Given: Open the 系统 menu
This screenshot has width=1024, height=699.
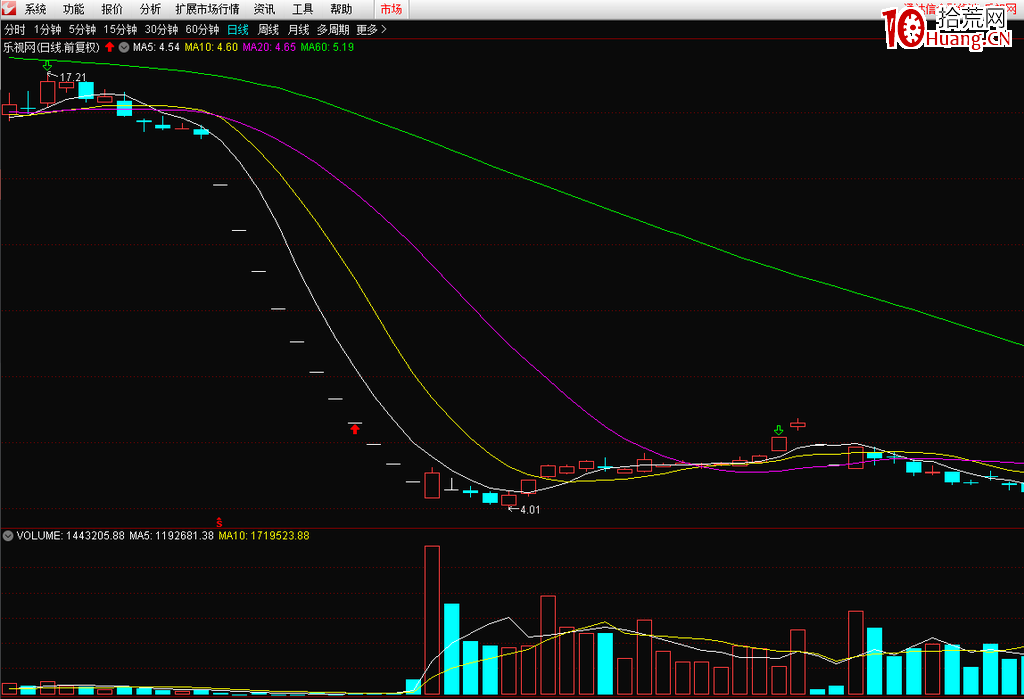Looking at the screenshot, I should [36, 9].
